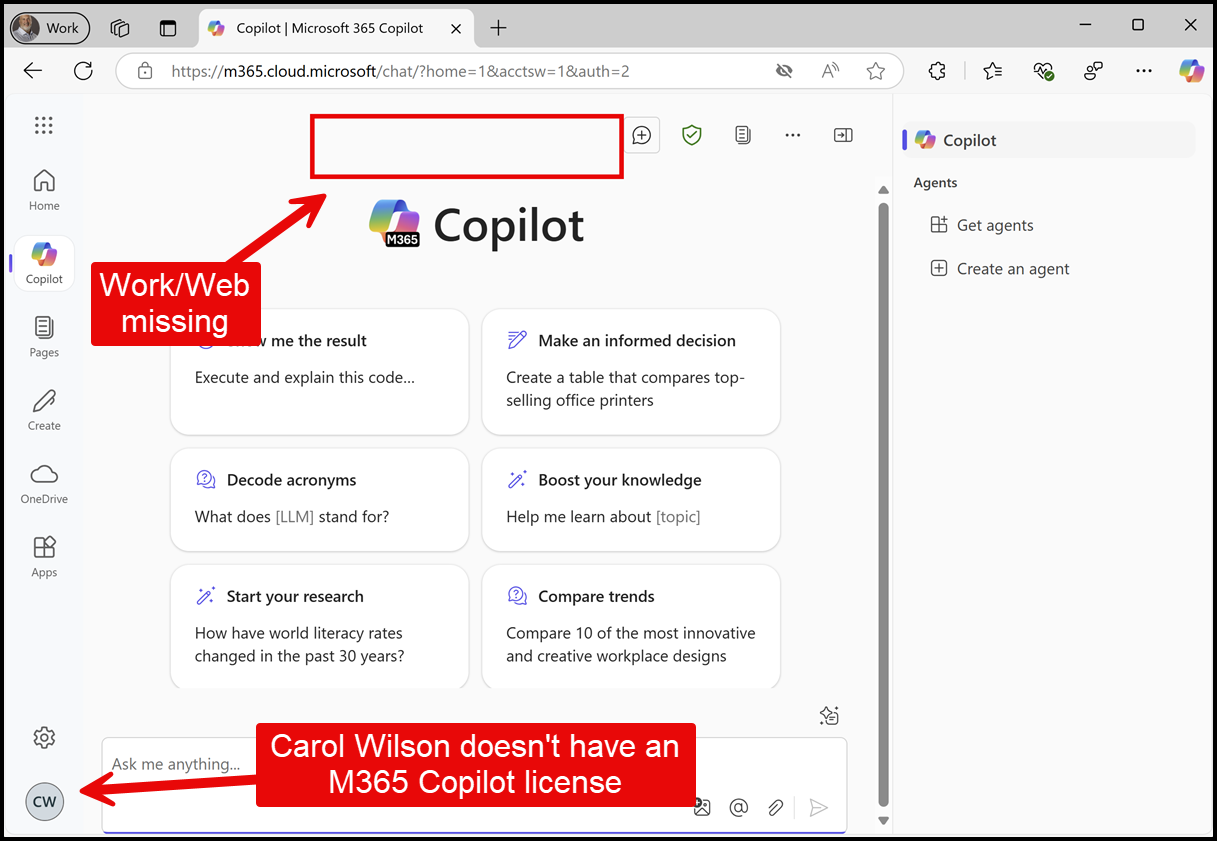Open the Microsoft 365 app launcher grid
The image size is (1217, 841).
click(x=43, y=125)
